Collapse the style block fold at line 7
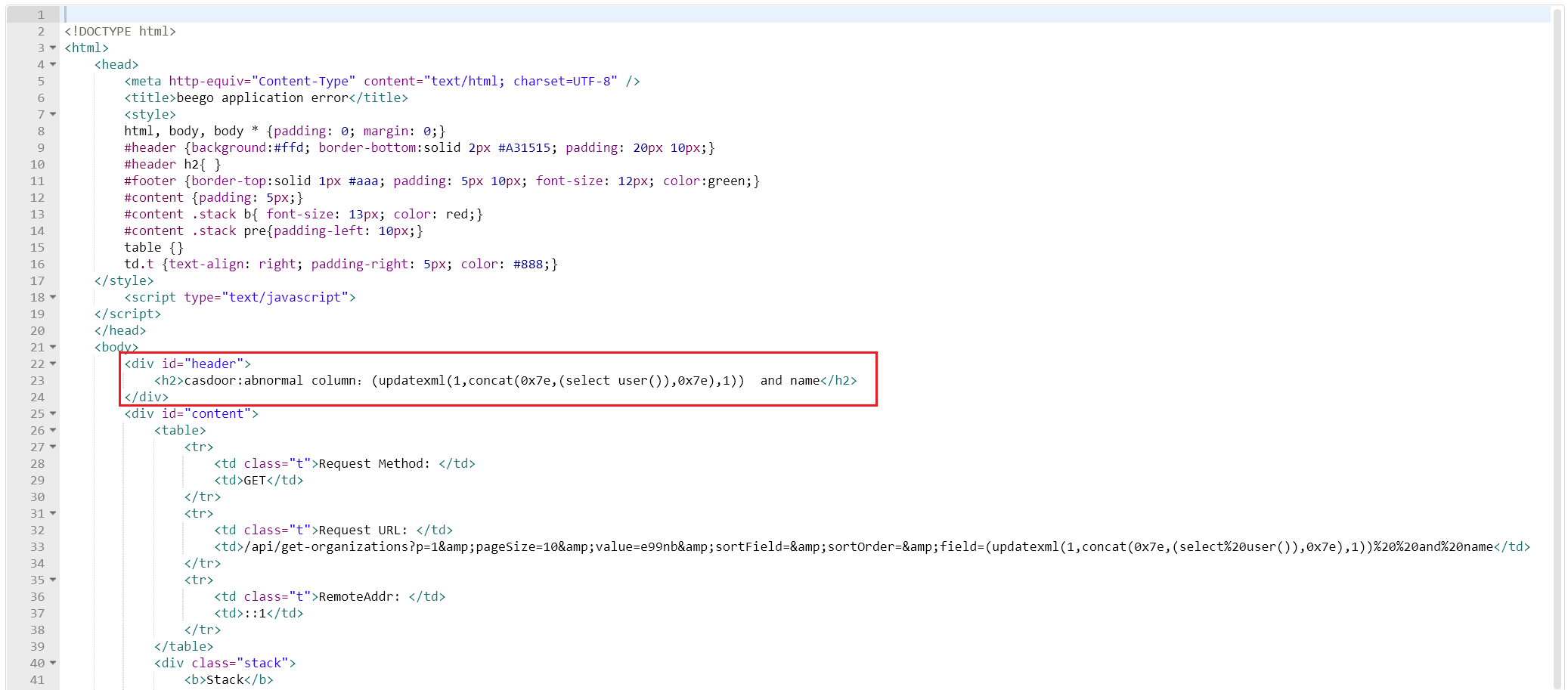 (53, 114)
